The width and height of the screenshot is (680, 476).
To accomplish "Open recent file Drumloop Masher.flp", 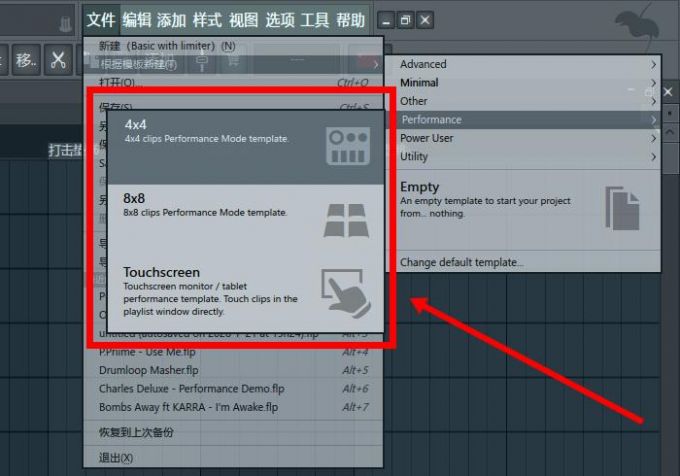I will coord(233,370).
